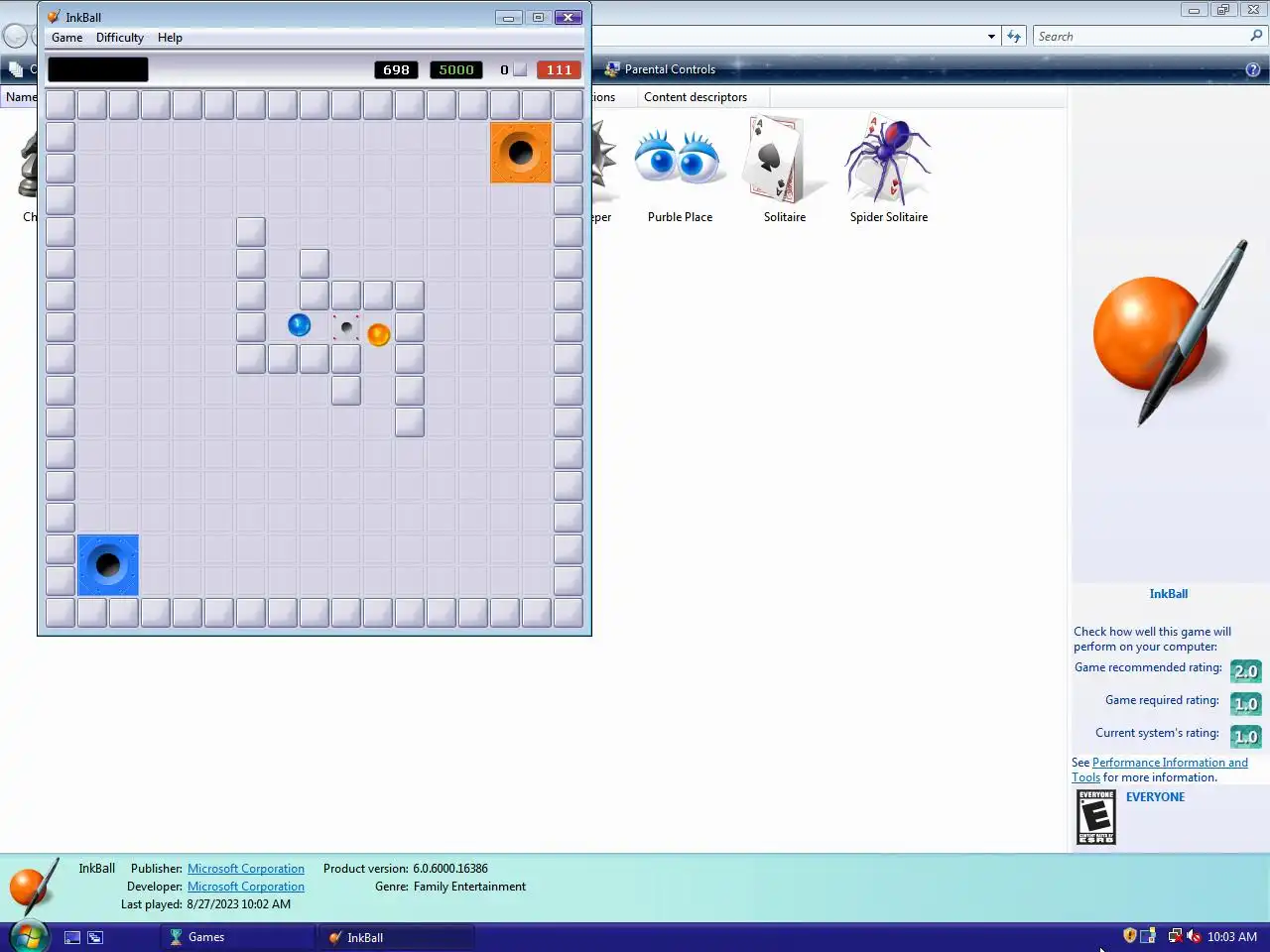This screenshot has height=952, width=1270.
Task: Click the InkBall score counter showing 698
Action: coord(396,69)
